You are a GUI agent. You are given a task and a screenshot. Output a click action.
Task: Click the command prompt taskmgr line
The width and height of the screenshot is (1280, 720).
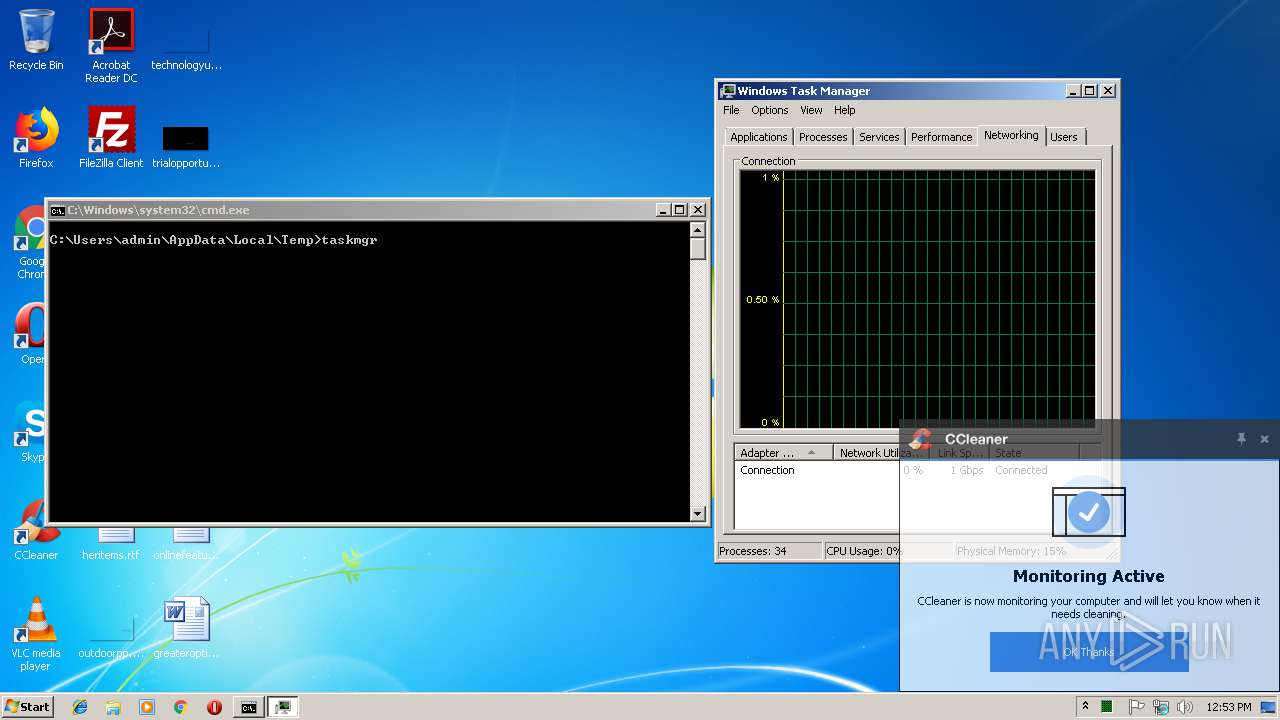pos(214,240)
